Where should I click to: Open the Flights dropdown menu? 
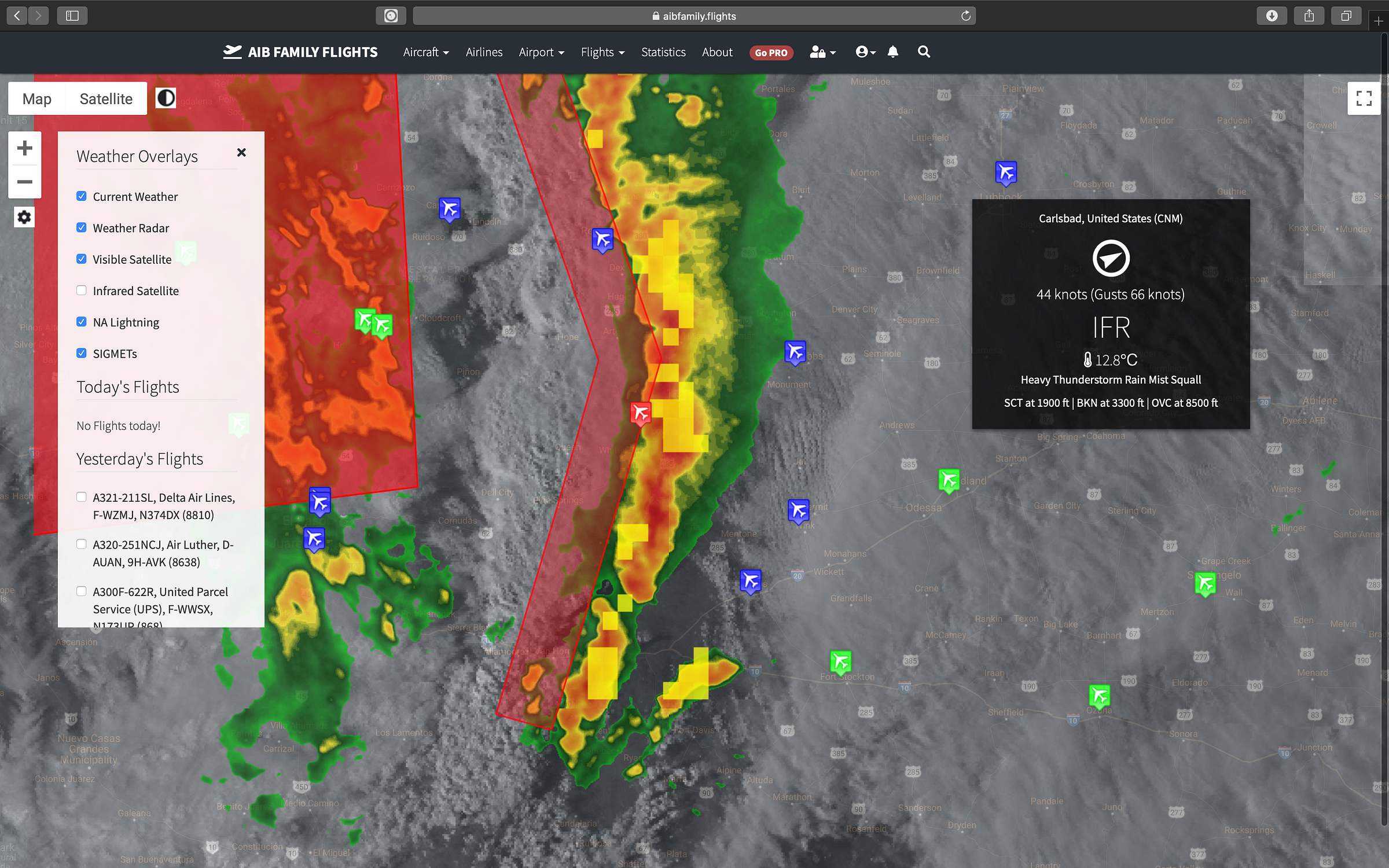[602, 52]
